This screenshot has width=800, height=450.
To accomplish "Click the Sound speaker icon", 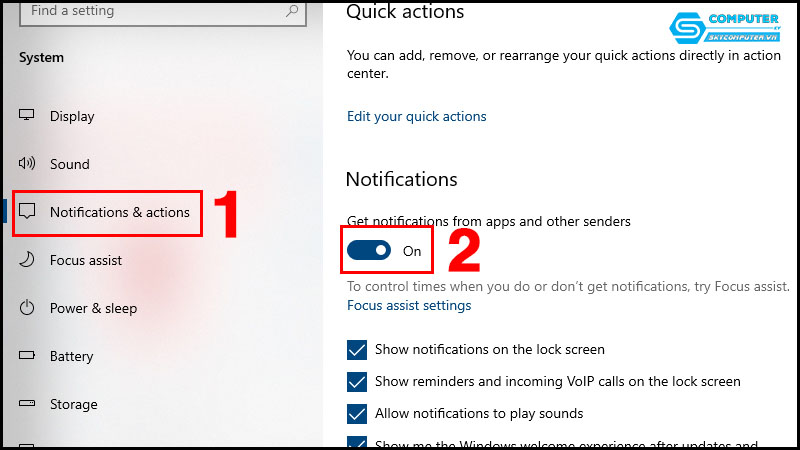I will click(28, 164).
